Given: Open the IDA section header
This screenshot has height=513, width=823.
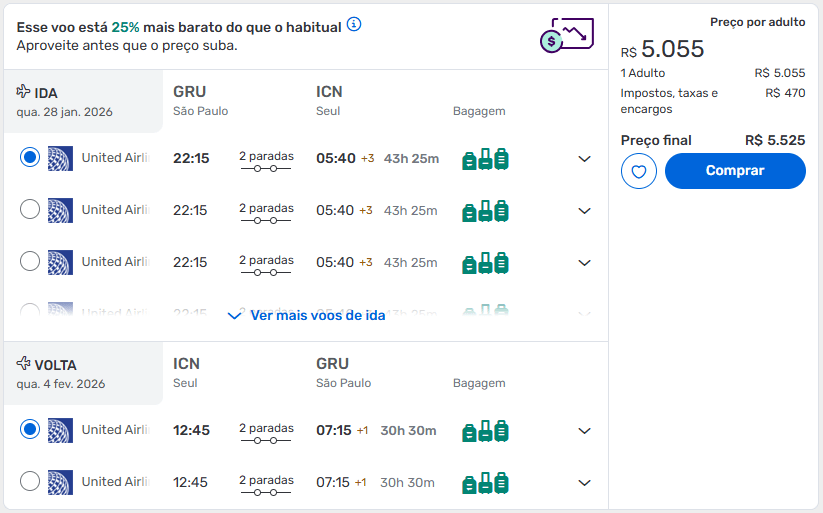Looking at the screenshot, I should [83, 101].
